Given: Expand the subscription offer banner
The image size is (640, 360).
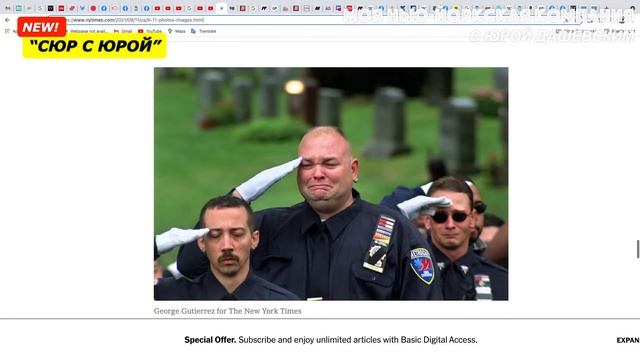Looking at the screenshot, I should pyautogui.click(x=628, y=340).
